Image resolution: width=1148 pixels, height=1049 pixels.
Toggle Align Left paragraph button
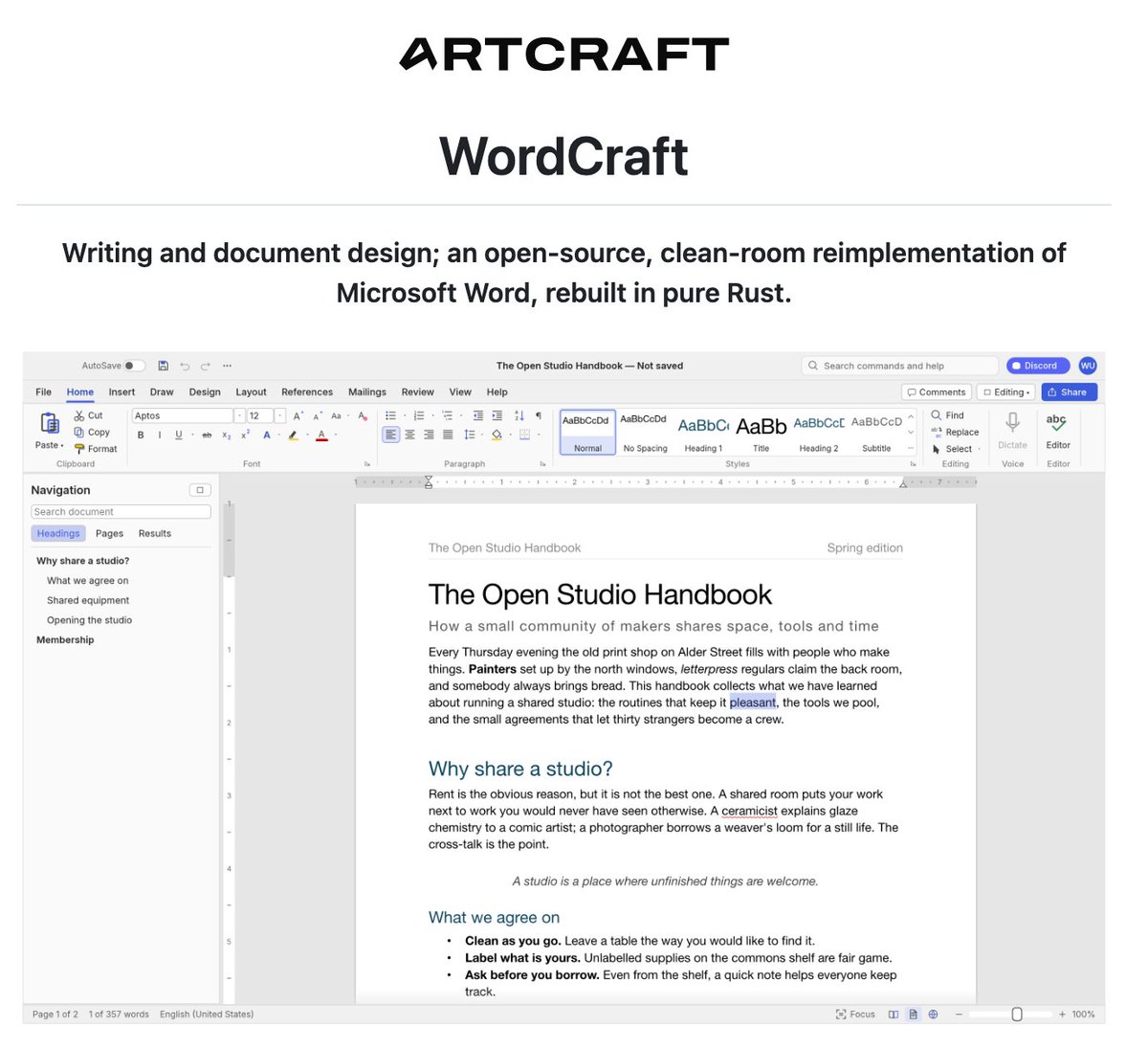[390, 435]
